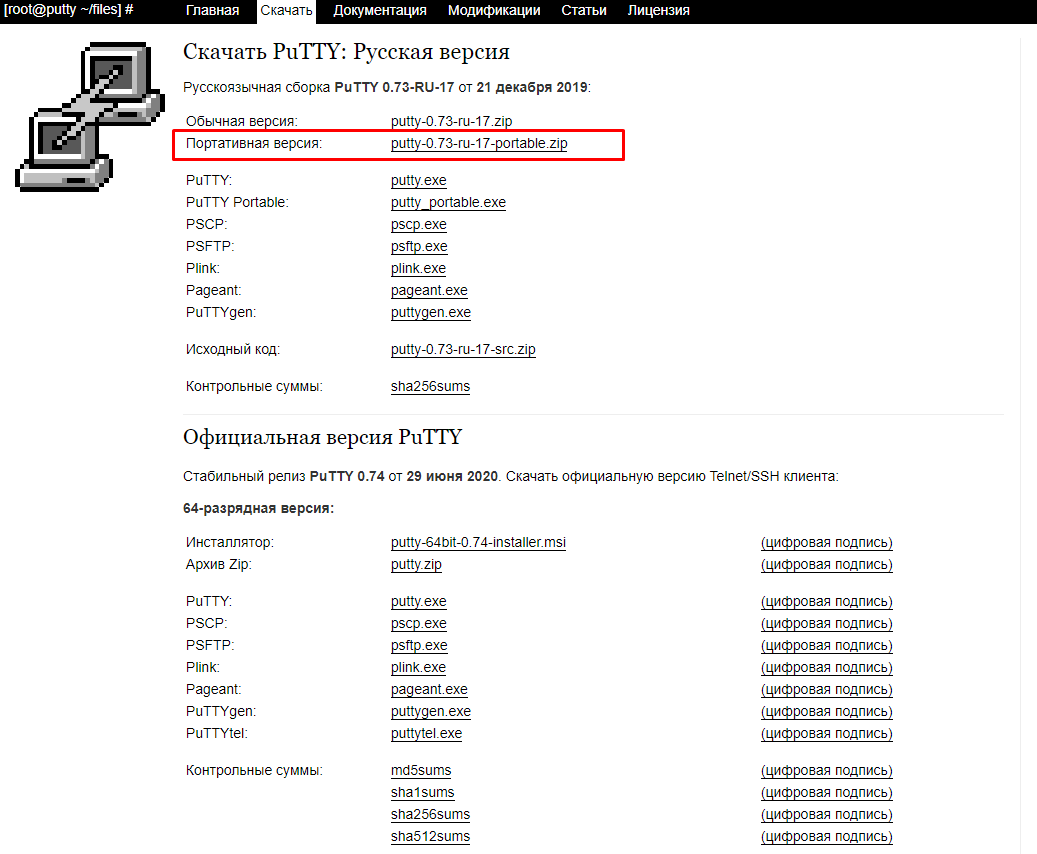The height and width of the screenshot is (854, 1037).
Task: Open digital signature for official puttygen.exe
Action: click(827, 711)
